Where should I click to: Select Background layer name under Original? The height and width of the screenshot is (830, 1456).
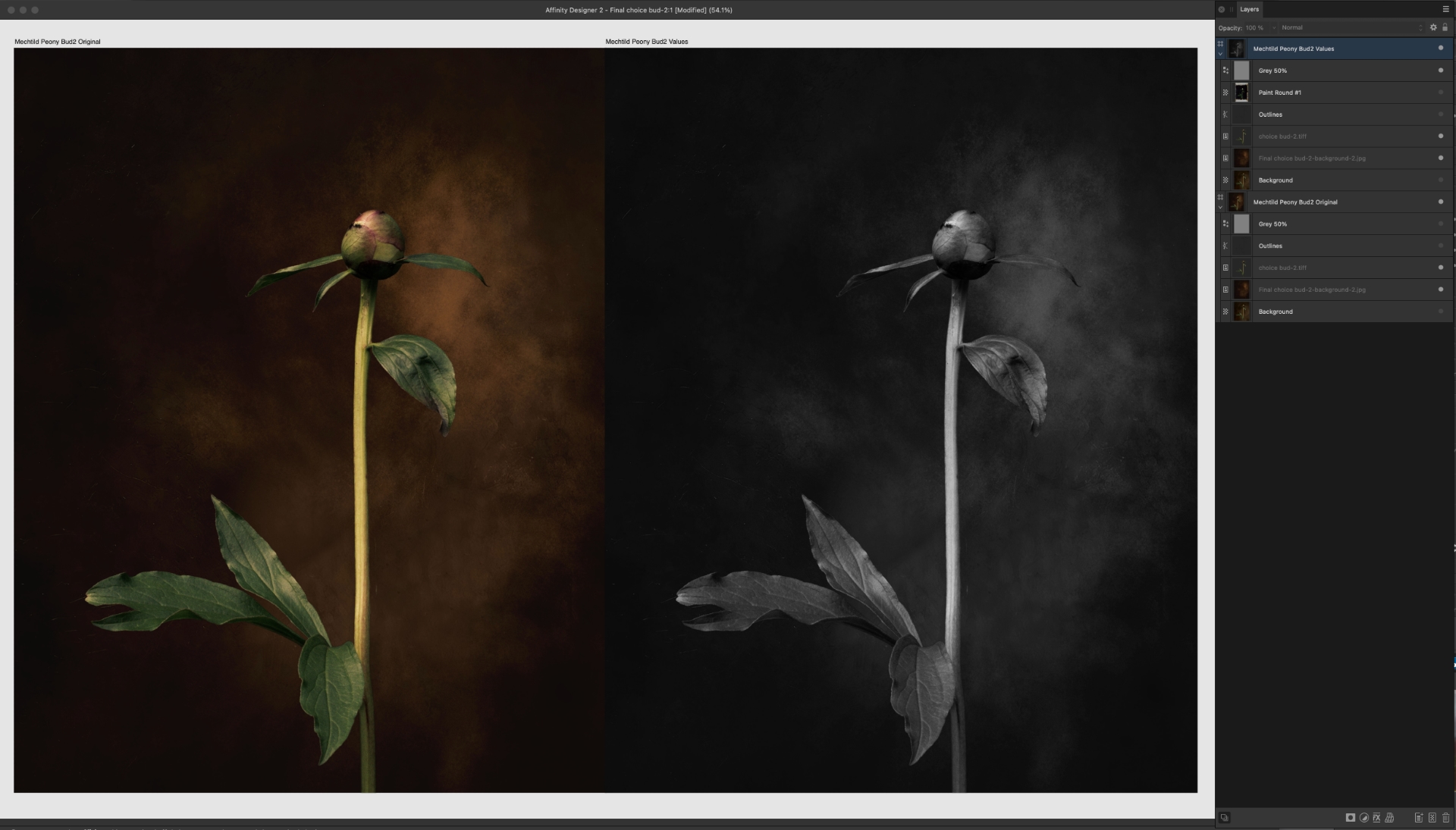tap(1276, 312)
